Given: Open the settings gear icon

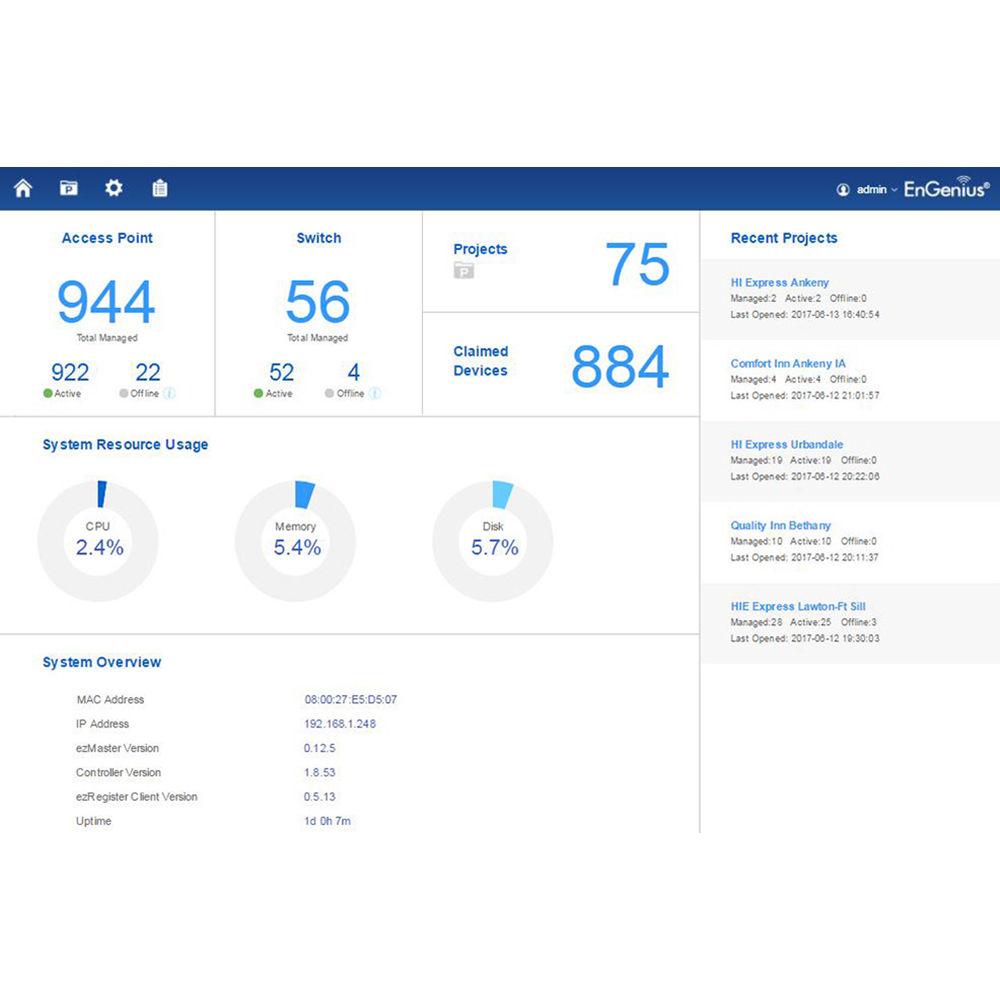Looking at the screenshot, I should (114, 188).
